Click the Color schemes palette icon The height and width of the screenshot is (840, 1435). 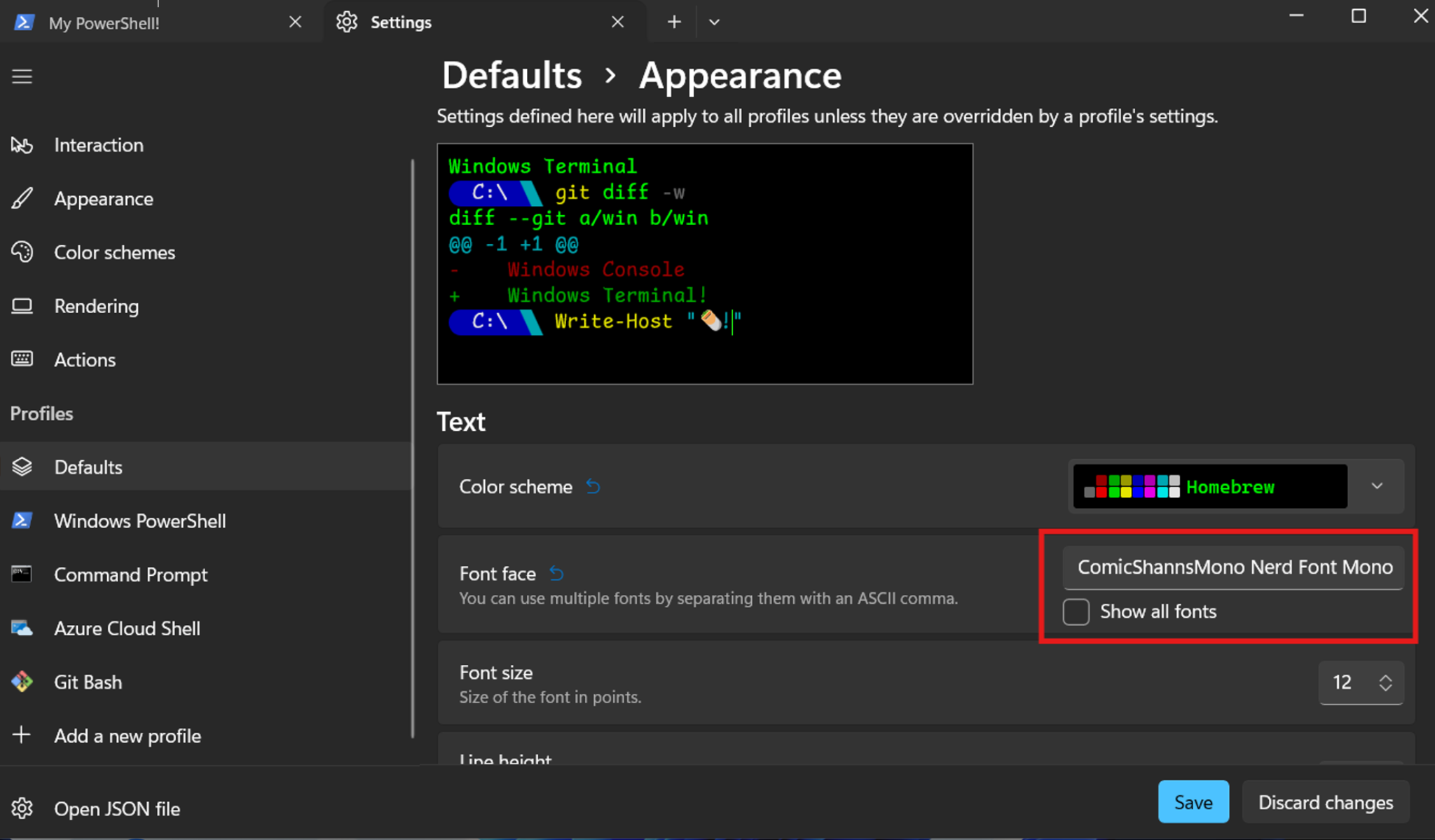(x=22, y=252)
